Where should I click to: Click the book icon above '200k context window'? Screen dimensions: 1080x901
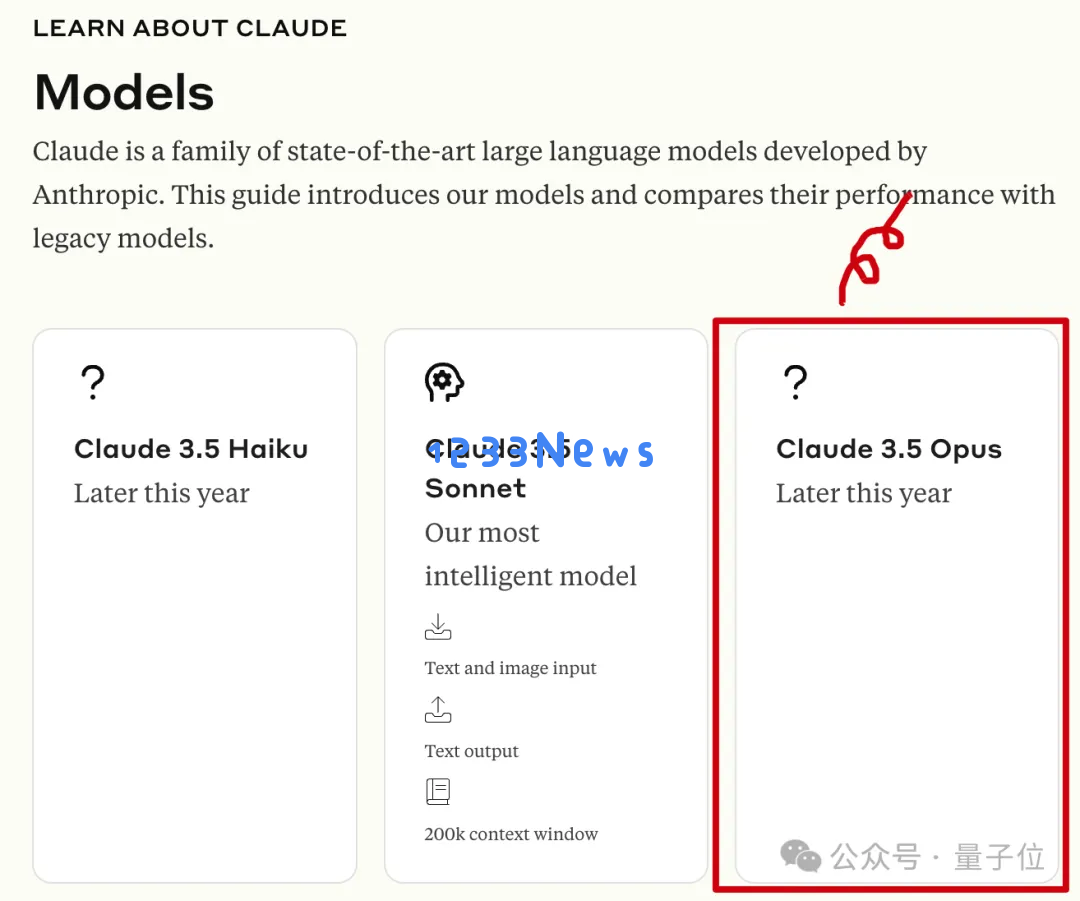click(x=438, y=791)
